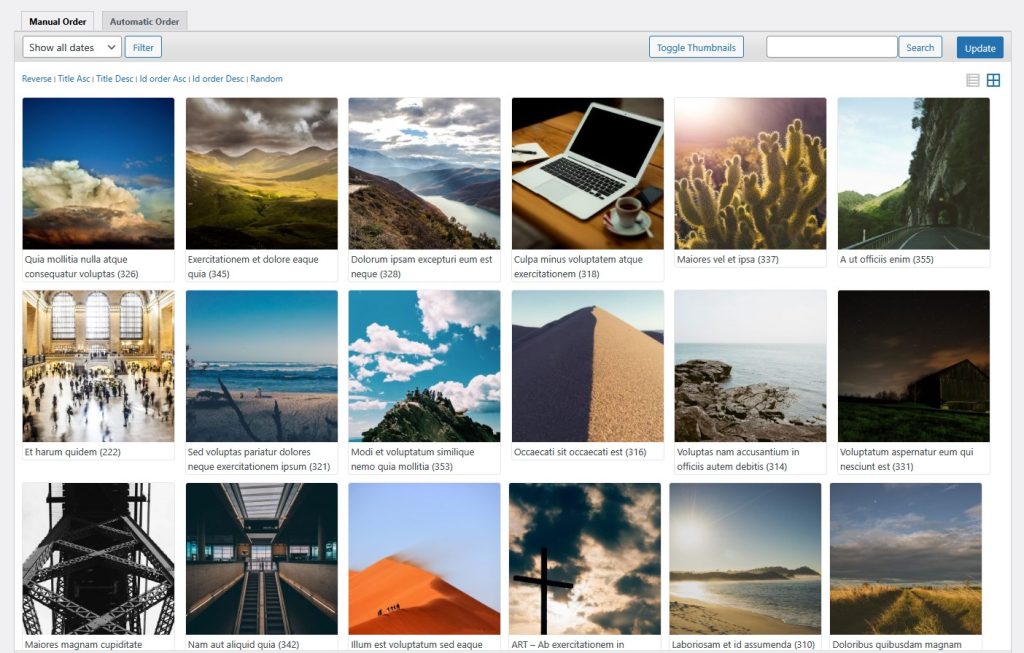Click the Search button
This screenshot has width=1024, height=653.
coord(919,46)
